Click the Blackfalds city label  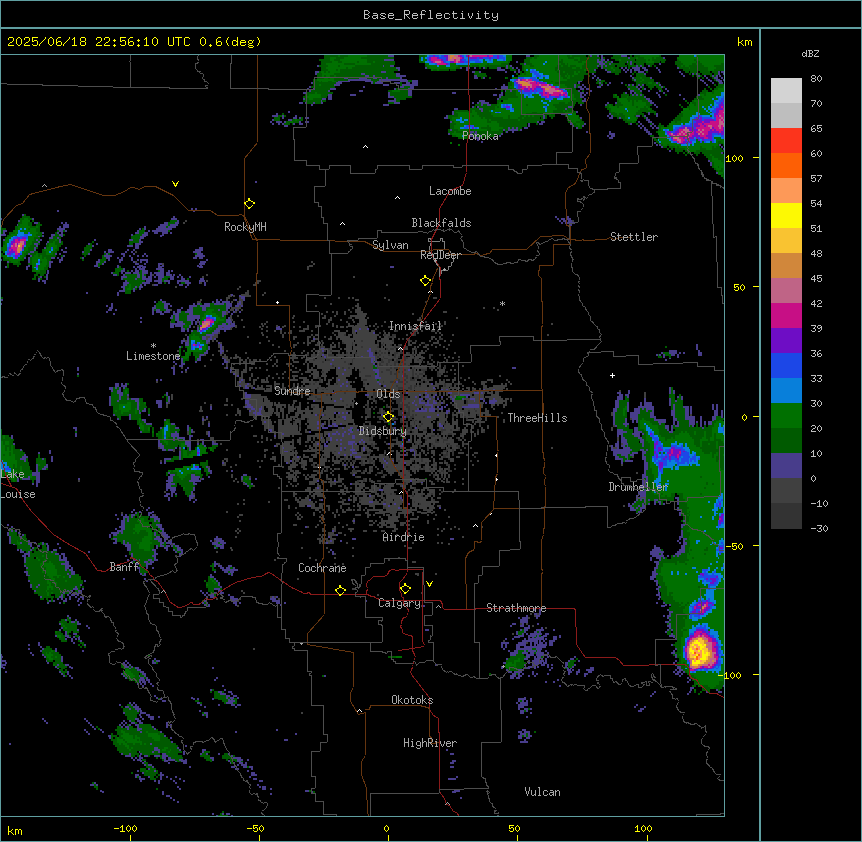441,223
